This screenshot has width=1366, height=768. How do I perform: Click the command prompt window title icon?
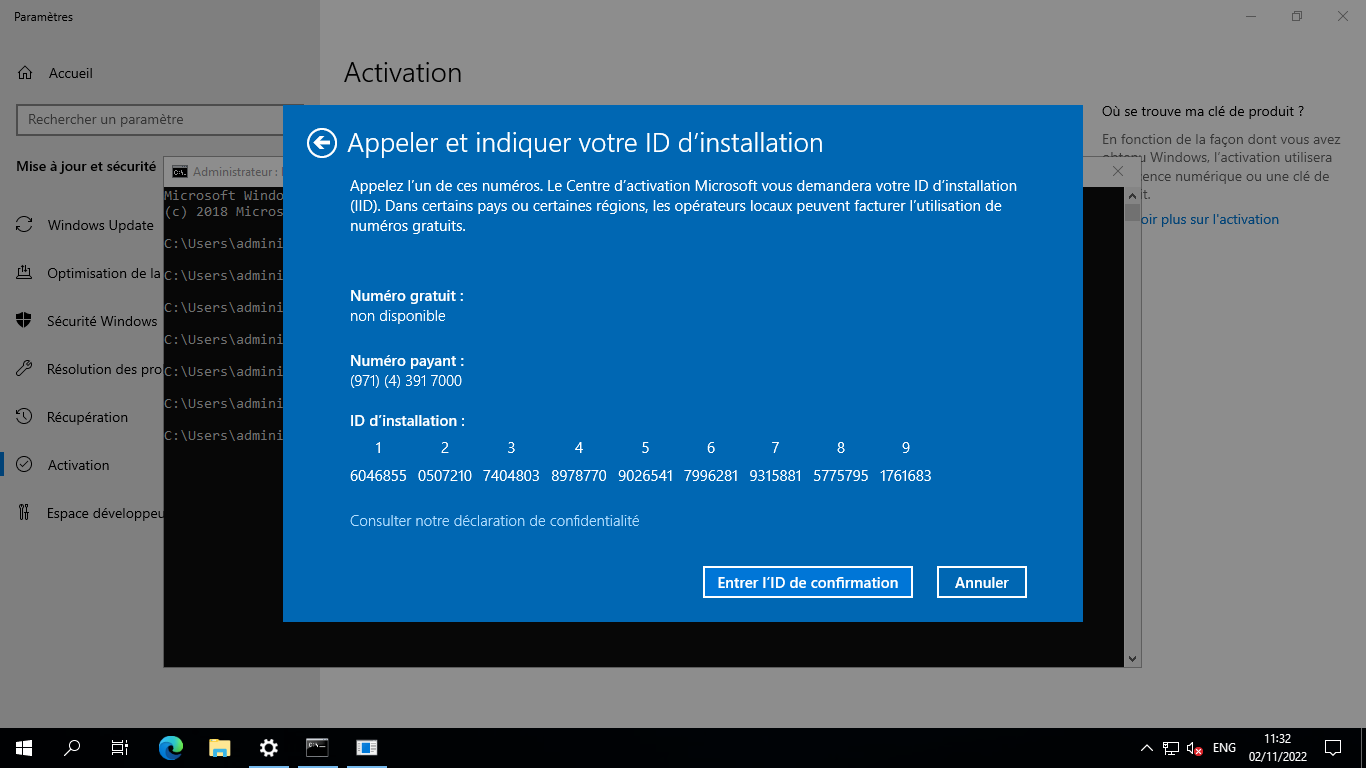click(180, 172)
